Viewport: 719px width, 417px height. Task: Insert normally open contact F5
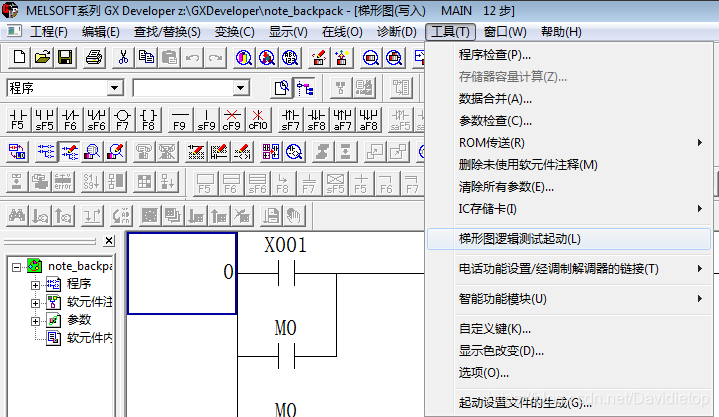click(x=18, y=120)
